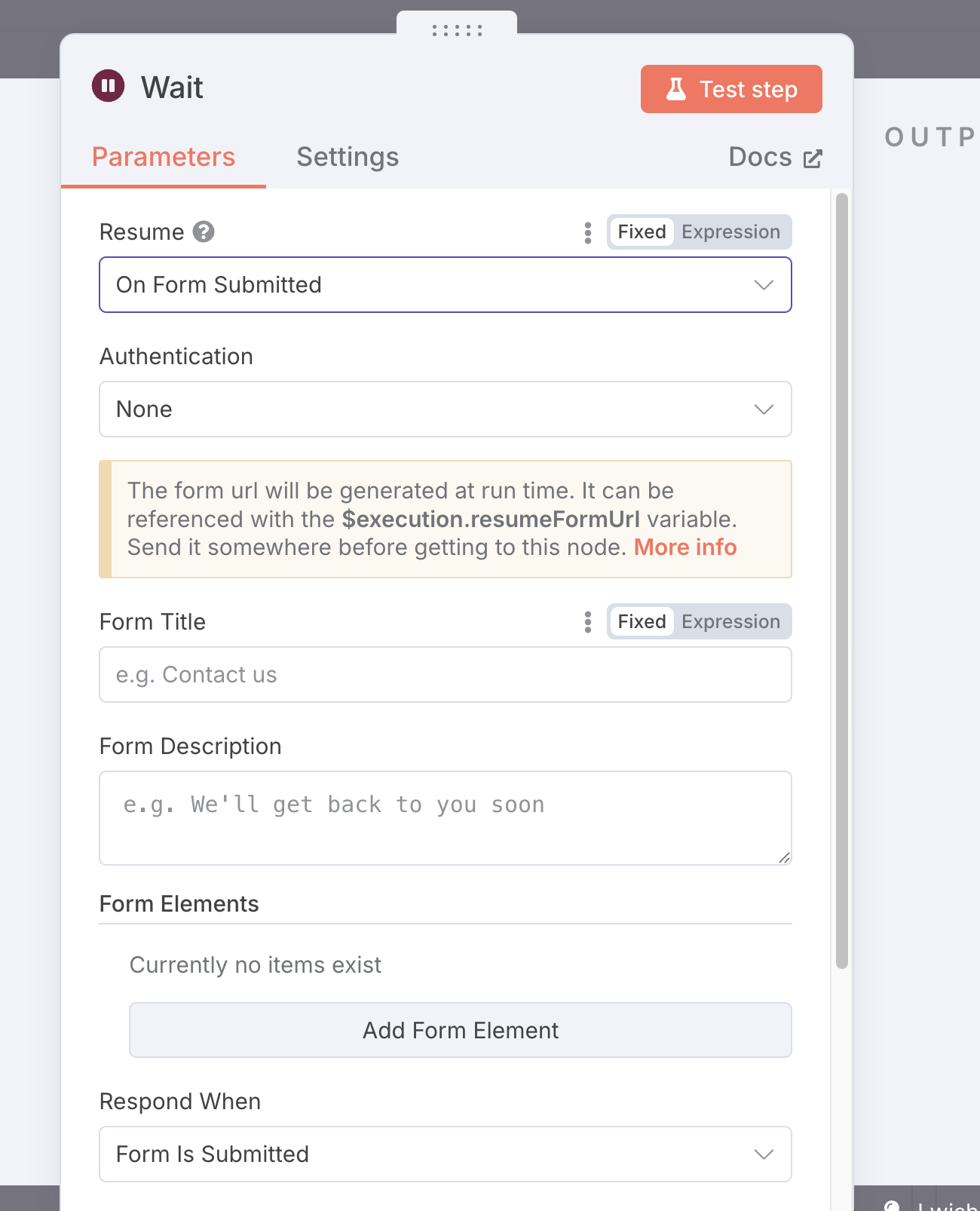Image resolution: width=980 pixels, height=1211 pixels.
Task: Set Resume field to Fixed mode
Action: coord(642,231)
